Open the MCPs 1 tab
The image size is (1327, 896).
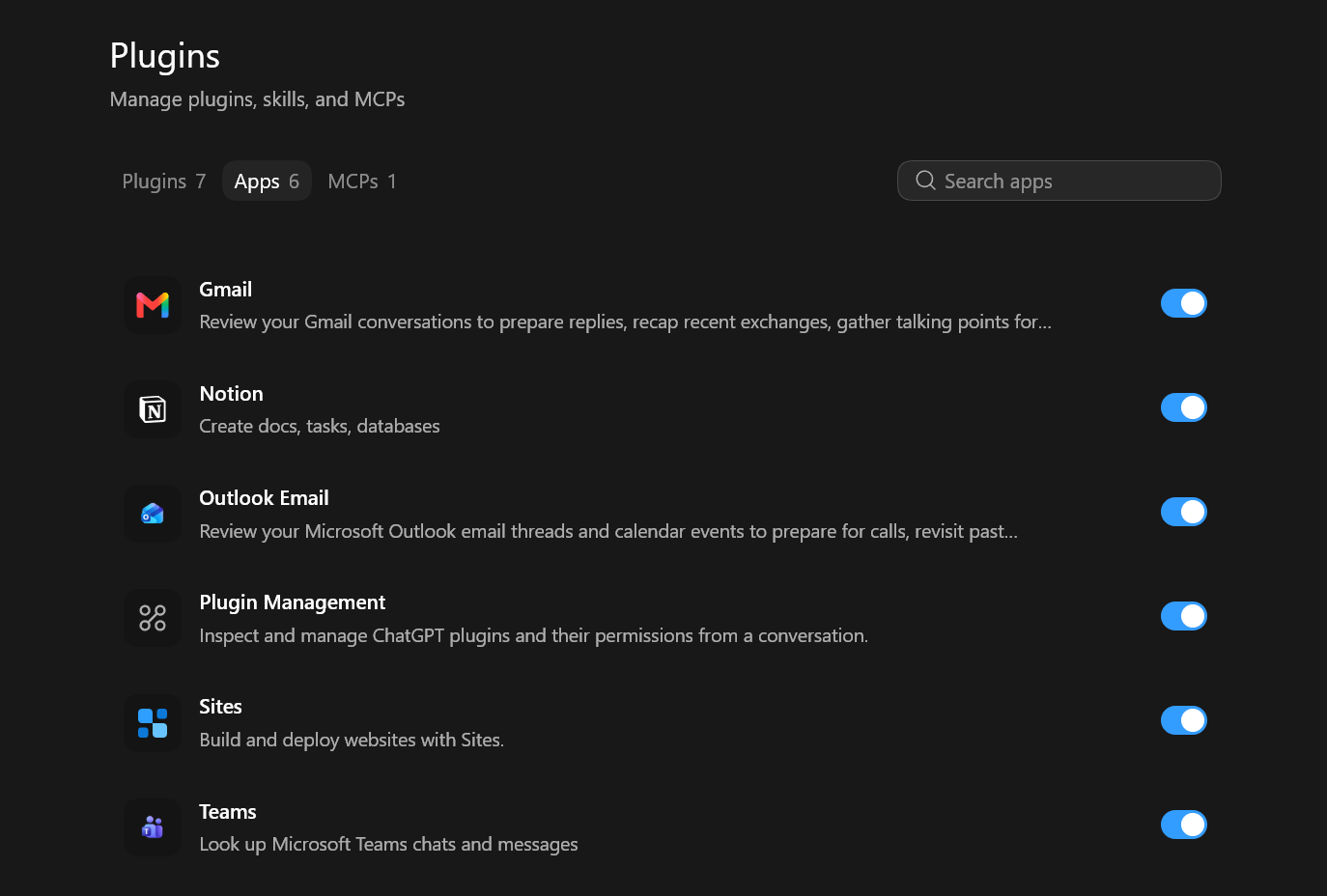point(362,182)
